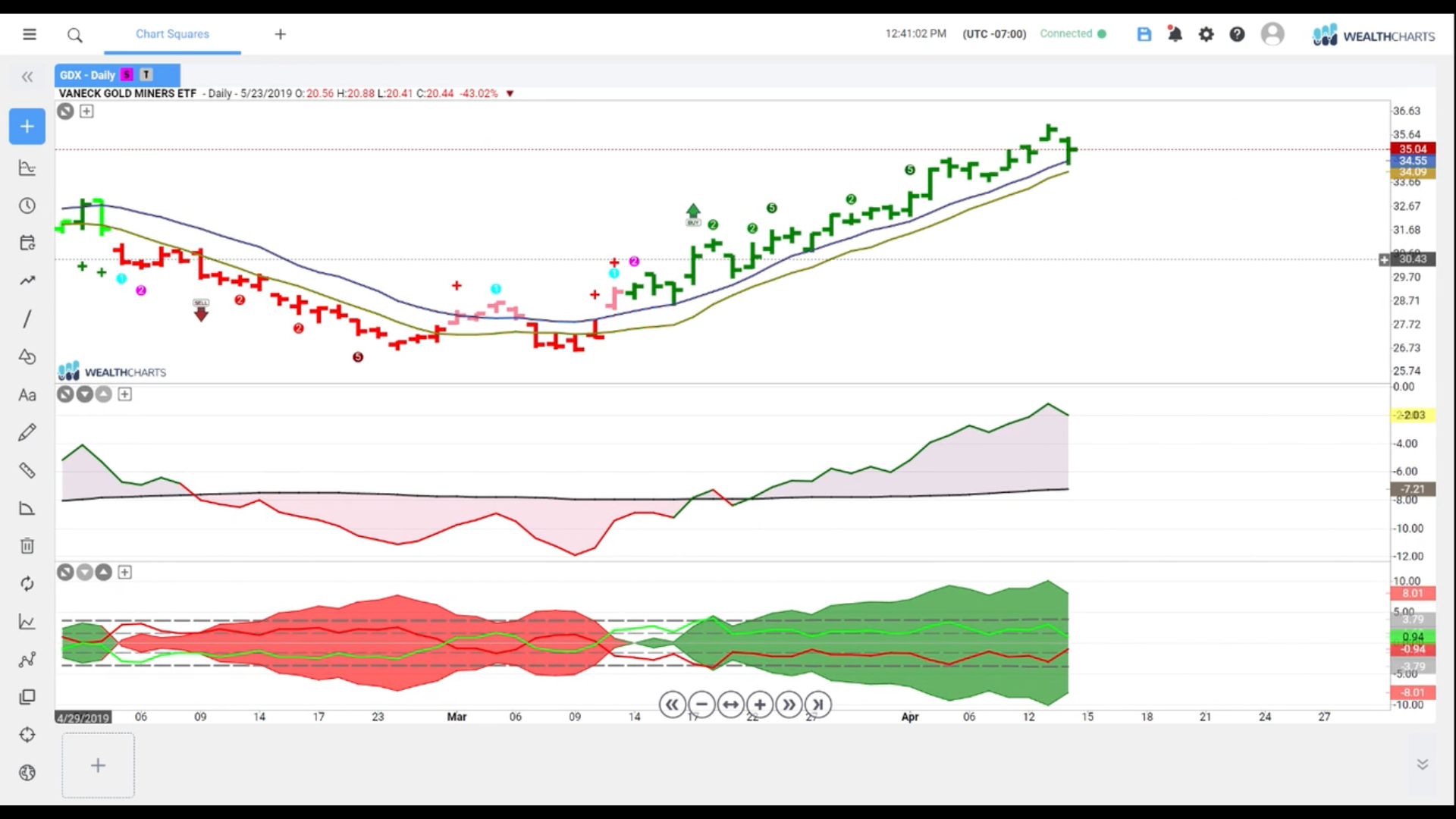This screenshot has width=1456, height=819.
Task: Click the stacked windows duplicate icon
Action: (x=27, y=697)
